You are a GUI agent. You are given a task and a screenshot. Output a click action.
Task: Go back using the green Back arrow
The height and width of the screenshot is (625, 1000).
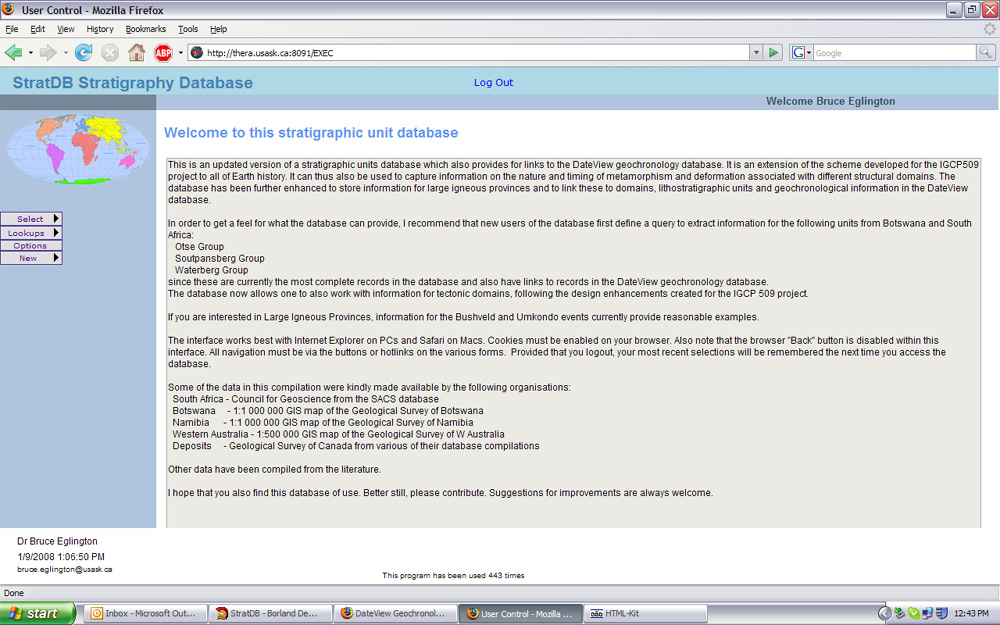[13, 53]
